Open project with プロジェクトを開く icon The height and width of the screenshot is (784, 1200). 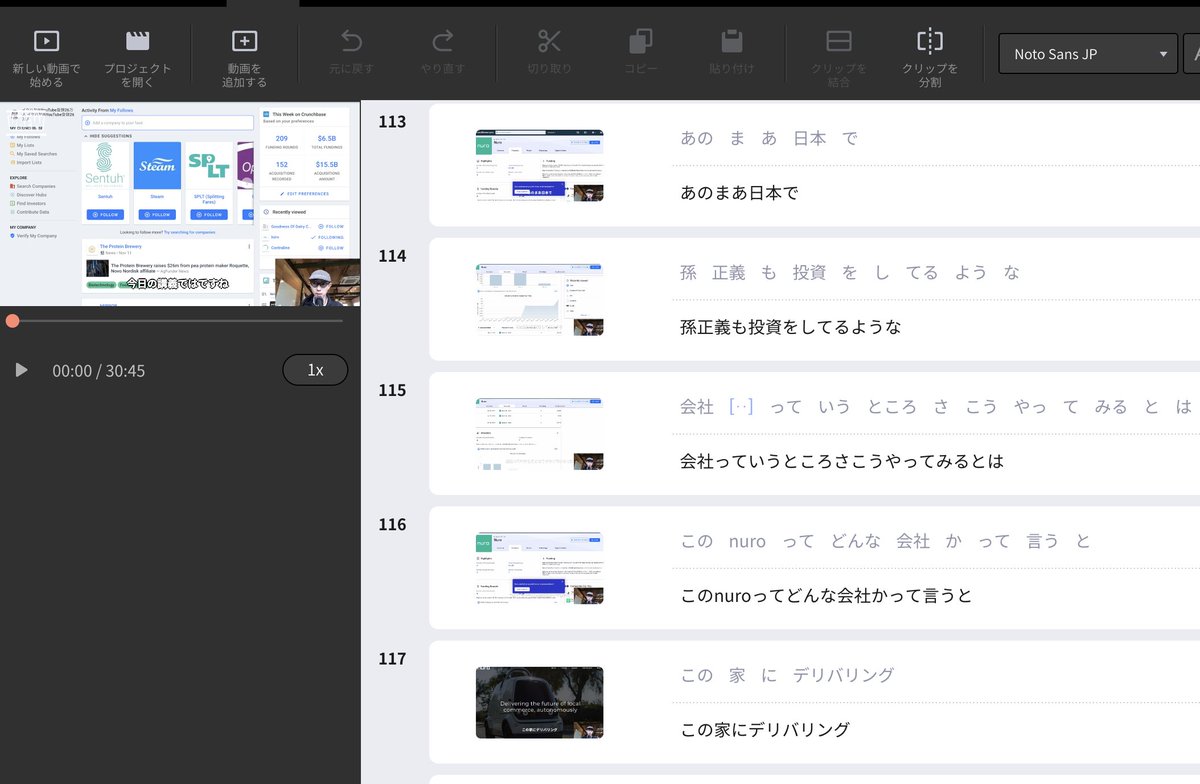click(137, 41)
